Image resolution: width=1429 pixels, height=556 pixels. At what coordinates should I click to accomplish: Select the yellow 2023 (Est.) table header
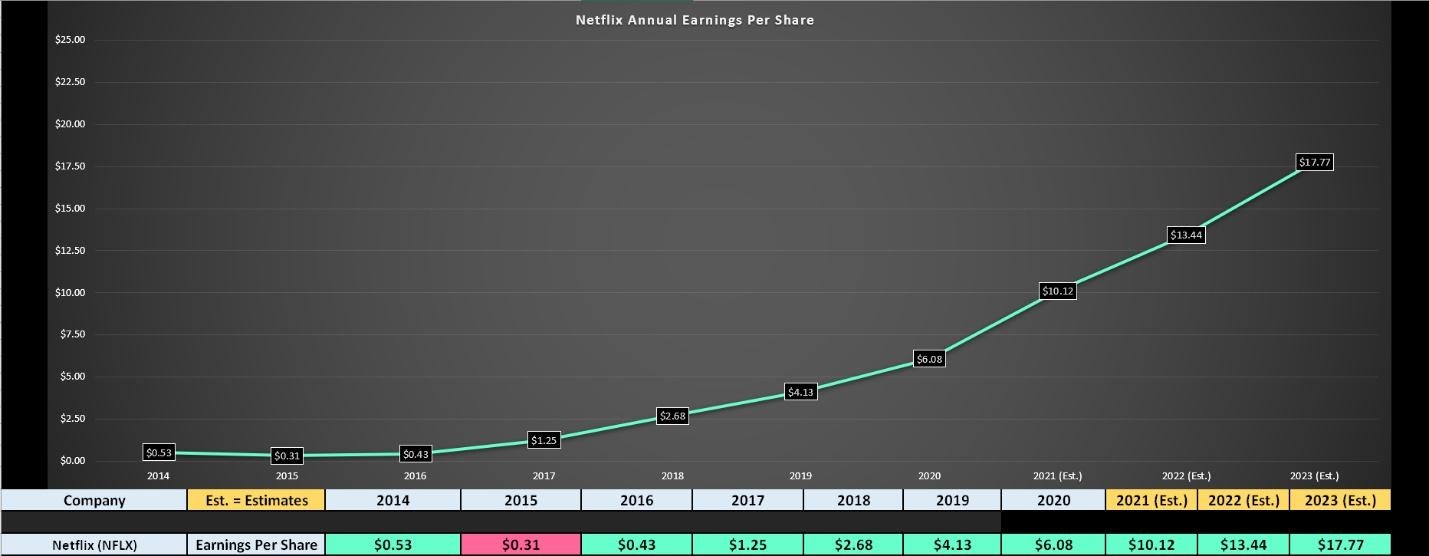point(1340,500)
